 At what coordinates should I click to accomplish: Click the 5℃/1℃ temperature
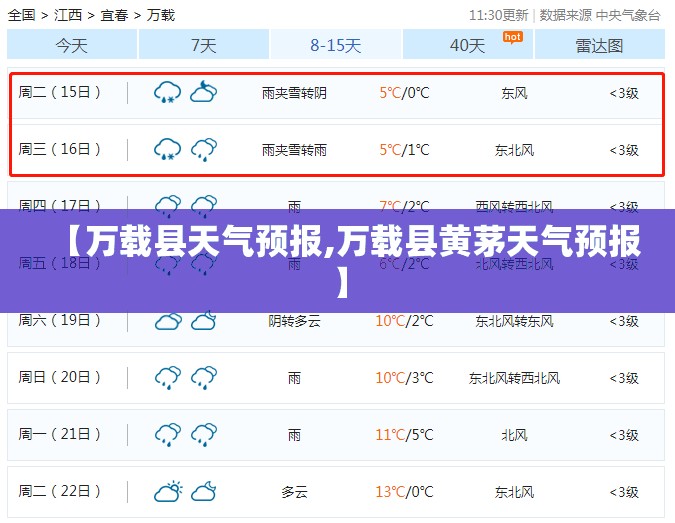404,150
